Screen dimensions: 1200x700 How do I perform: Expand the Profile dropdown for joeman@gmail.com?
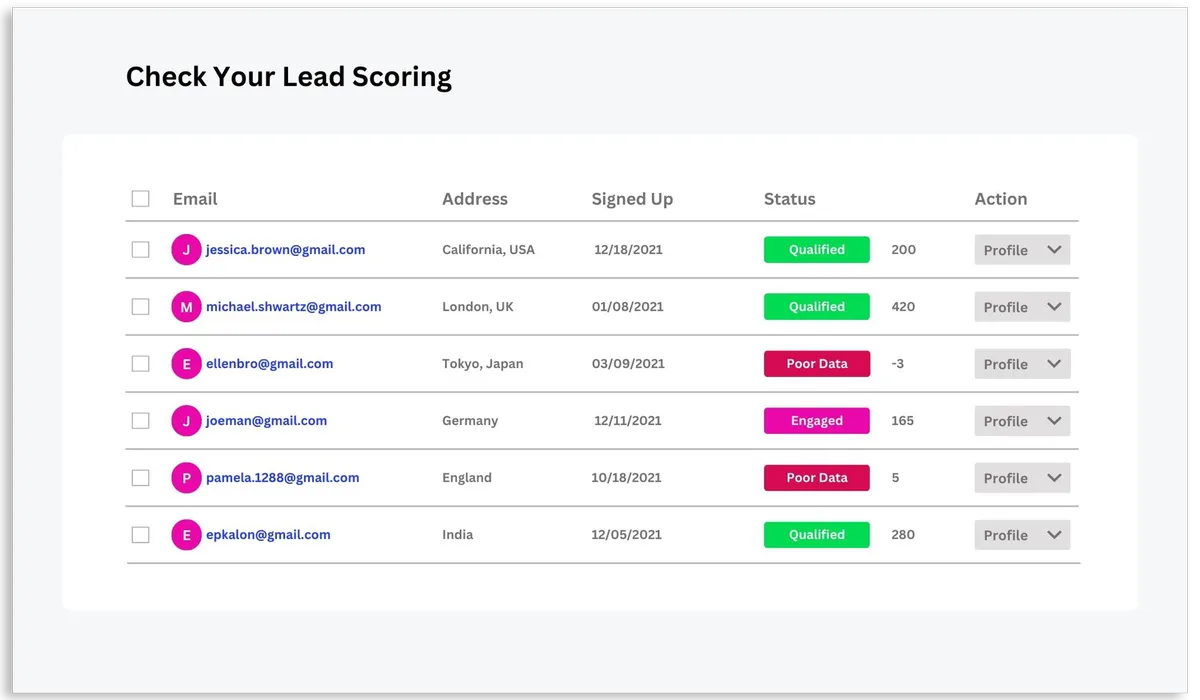pyautogui.click(x=1022, y=421)
